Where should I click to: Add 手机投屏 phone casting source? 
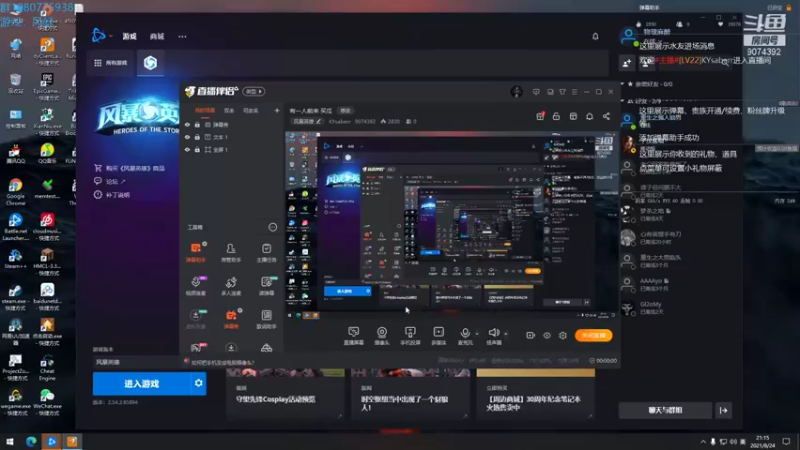410,336
